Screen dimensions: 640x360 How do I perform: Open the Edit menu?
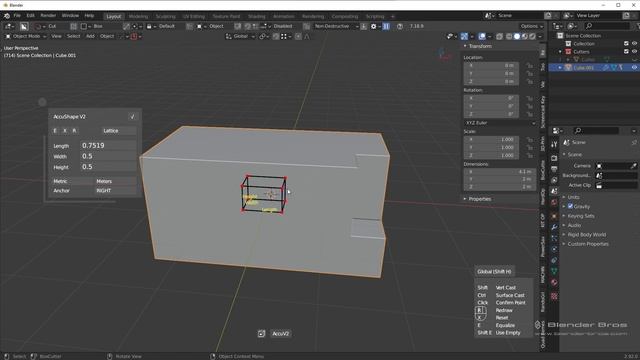[x=31, y=16]
